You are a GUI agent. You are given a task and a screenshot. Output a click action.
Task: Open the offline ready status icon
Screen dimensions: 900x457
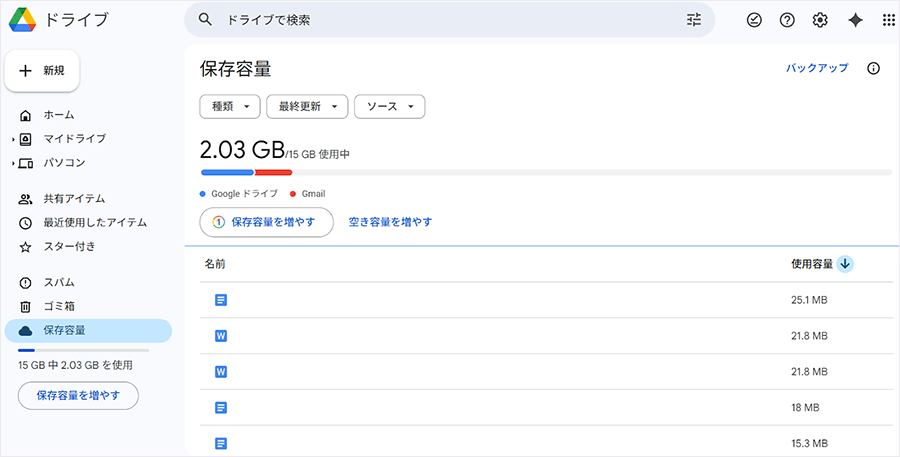755,20
